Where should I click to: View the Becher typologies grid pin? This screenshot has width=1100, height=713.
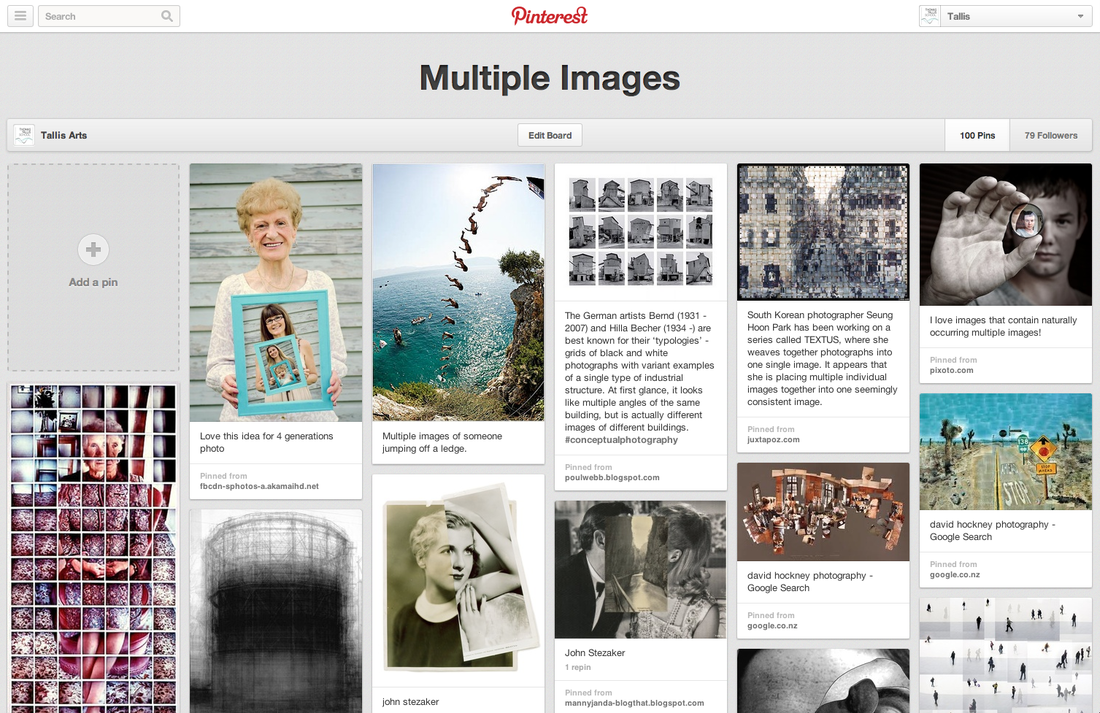point(640,230)
